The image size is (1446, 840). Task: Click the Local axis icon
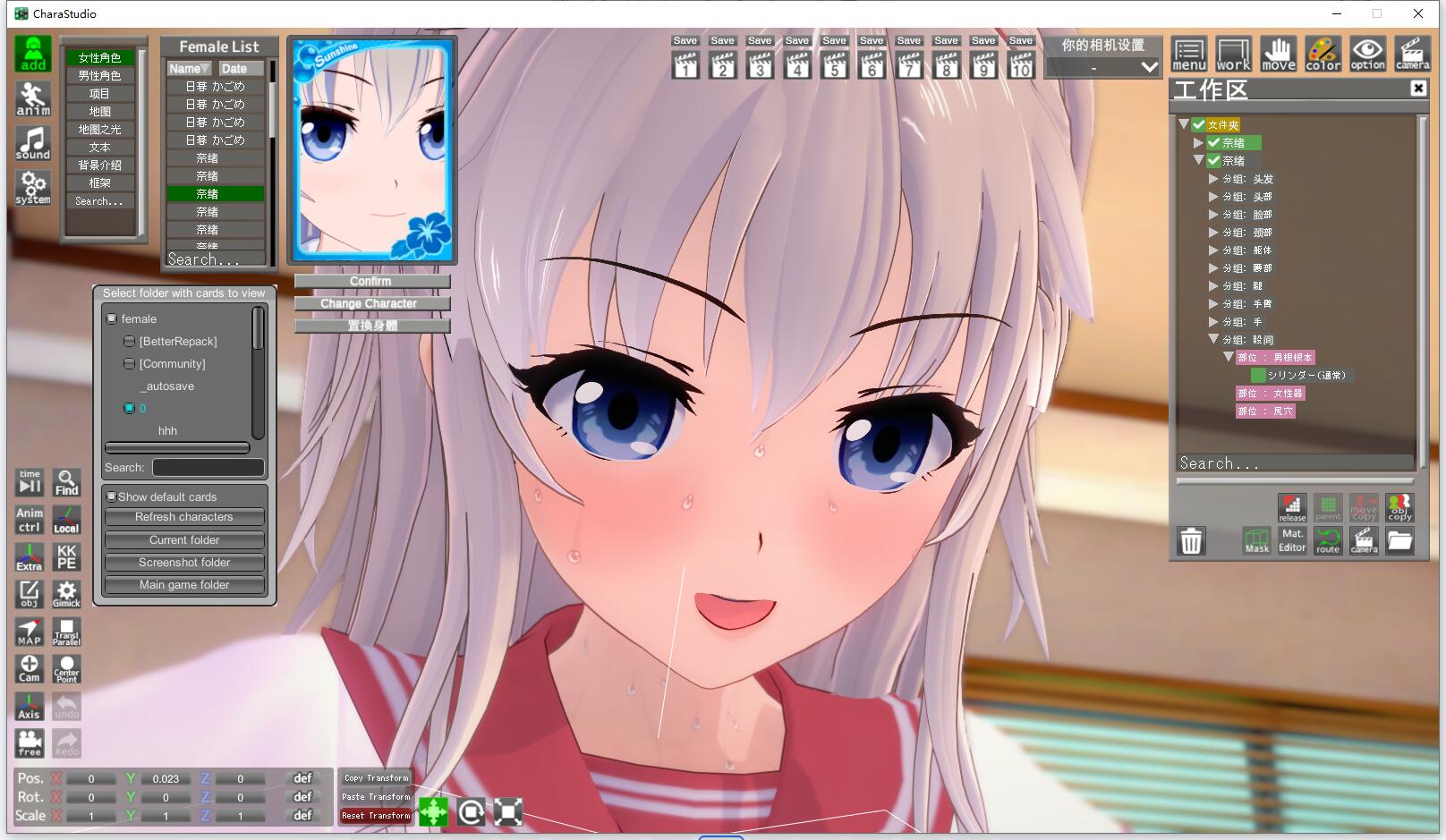[66, 520]
